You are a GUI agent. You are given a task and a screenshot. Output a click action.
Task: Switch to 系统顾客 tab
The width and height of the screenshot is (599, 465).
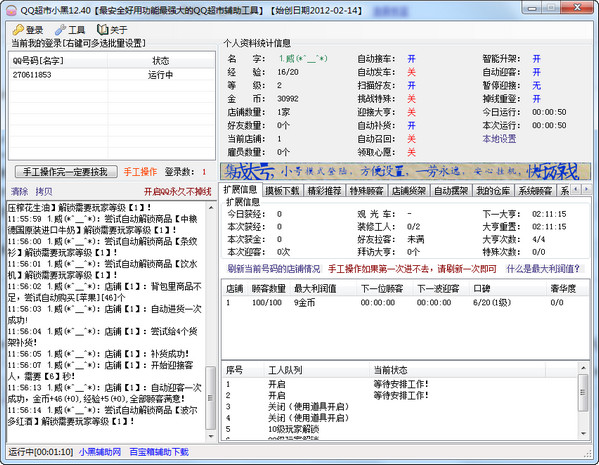coord(535,190)
